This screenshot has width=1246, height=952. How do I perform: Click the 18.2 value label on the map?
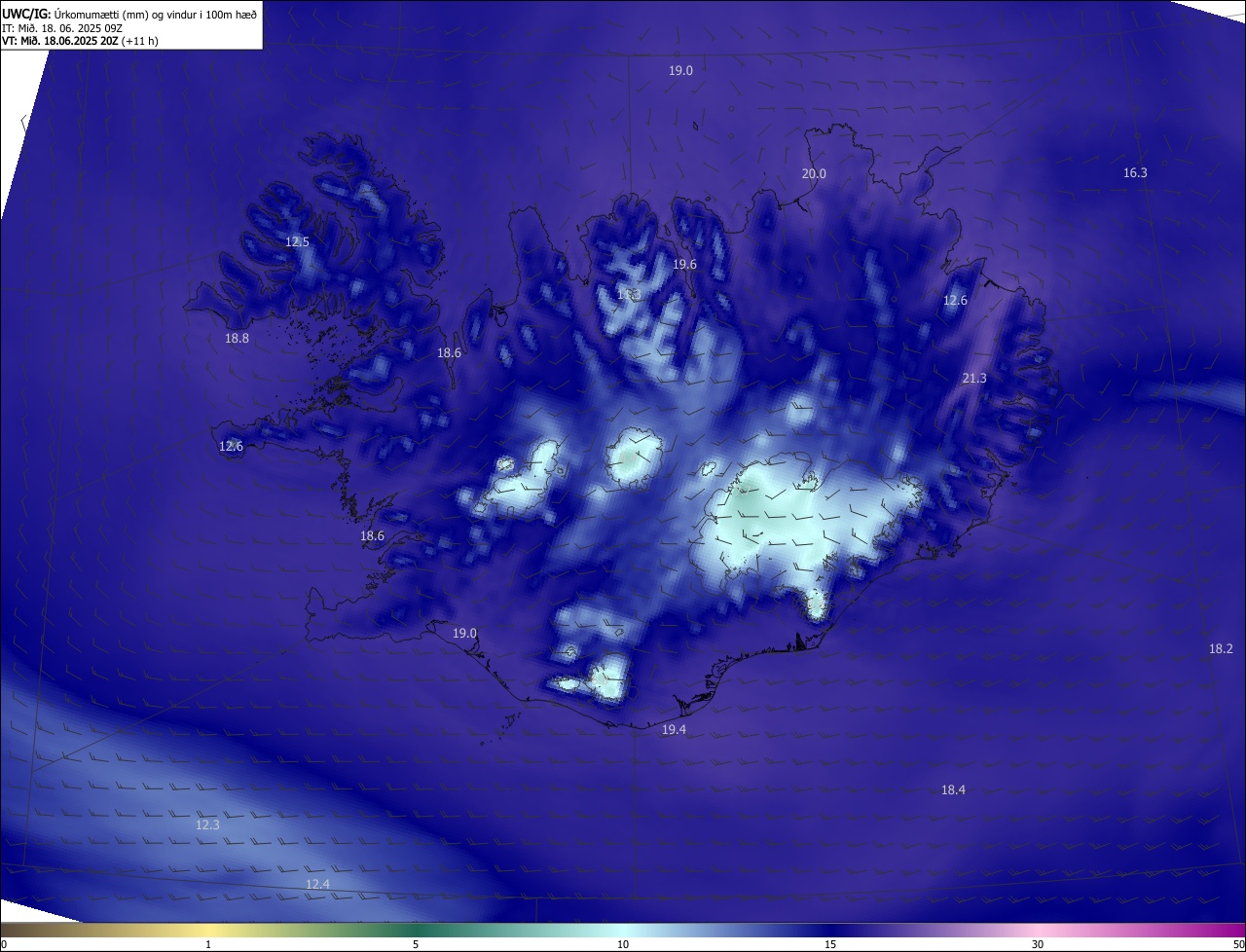click(x=1221, y=648)
